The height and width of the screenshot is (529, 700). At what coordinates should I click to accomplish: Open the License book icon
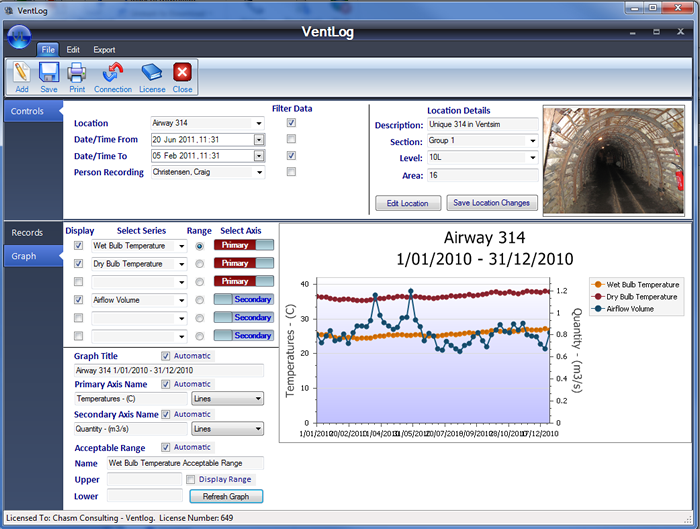point(152,72)
